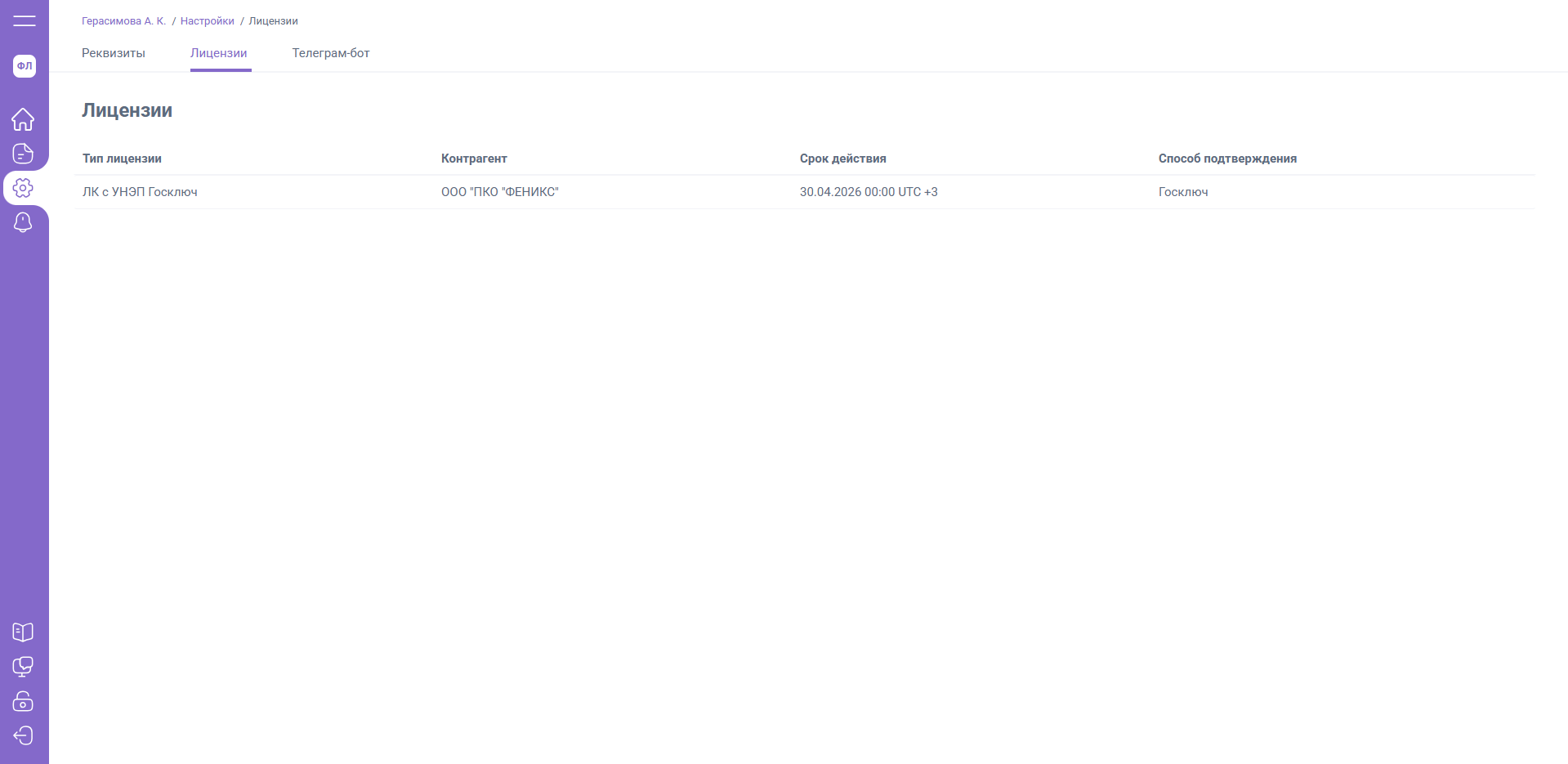Select the ЛК с УНЭП Госключ license row
1568x764 pixels.
[140, 192]
